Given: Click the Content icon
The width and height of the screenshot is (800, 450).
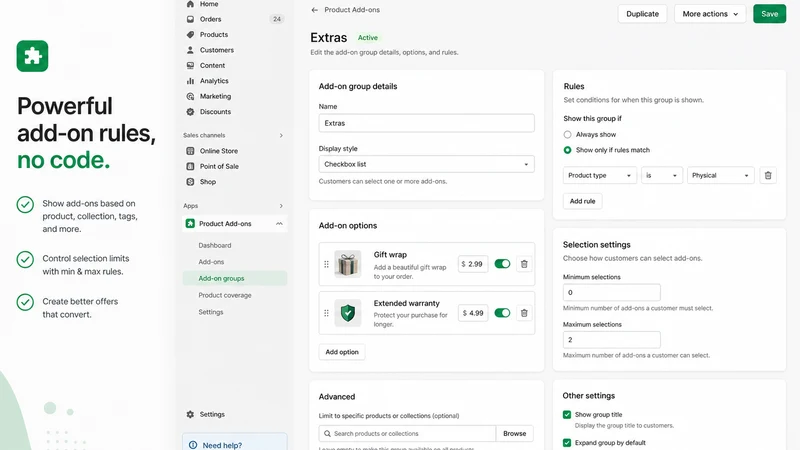Looking at the screenshot, I should tap(190, 65).
